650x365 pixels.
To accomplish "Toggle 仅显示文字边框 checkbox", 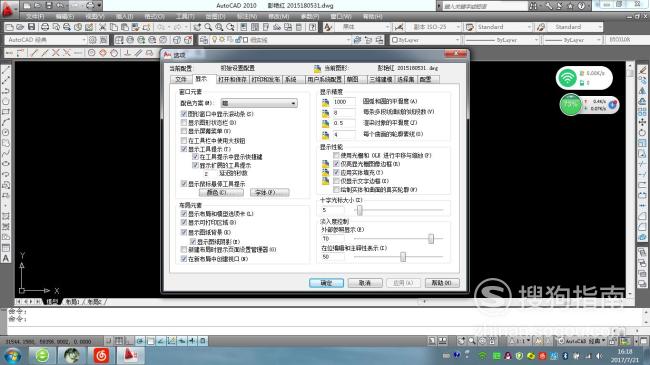I will pyautogui.click(x=336, y=181).
